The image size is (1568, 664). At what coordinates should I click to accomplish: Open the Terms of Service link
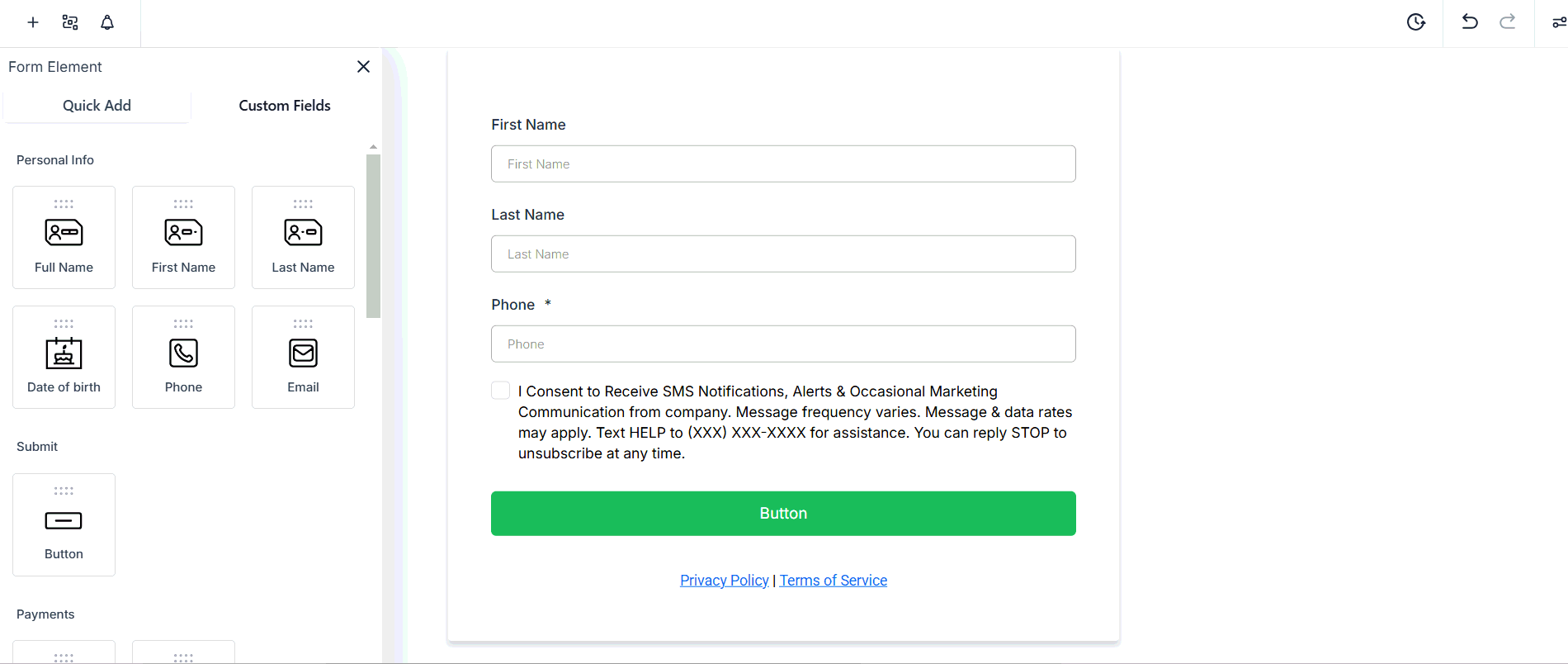tap(834, 581)
